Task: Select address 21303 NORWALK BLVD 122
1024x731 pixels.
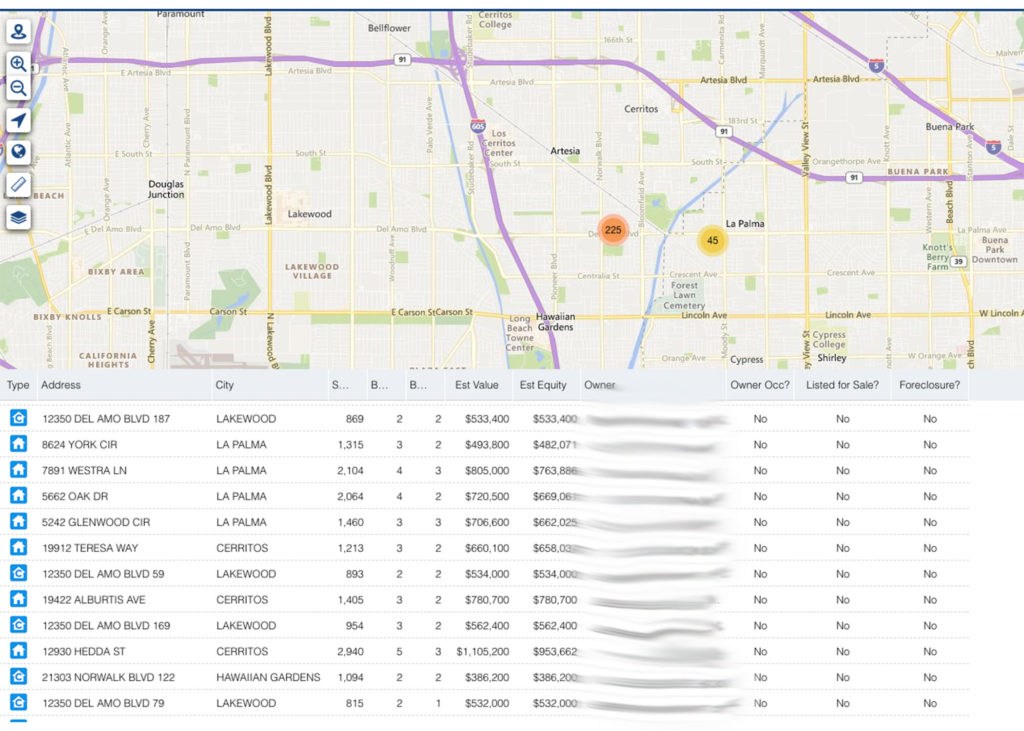Action: [x=108, y=677]
